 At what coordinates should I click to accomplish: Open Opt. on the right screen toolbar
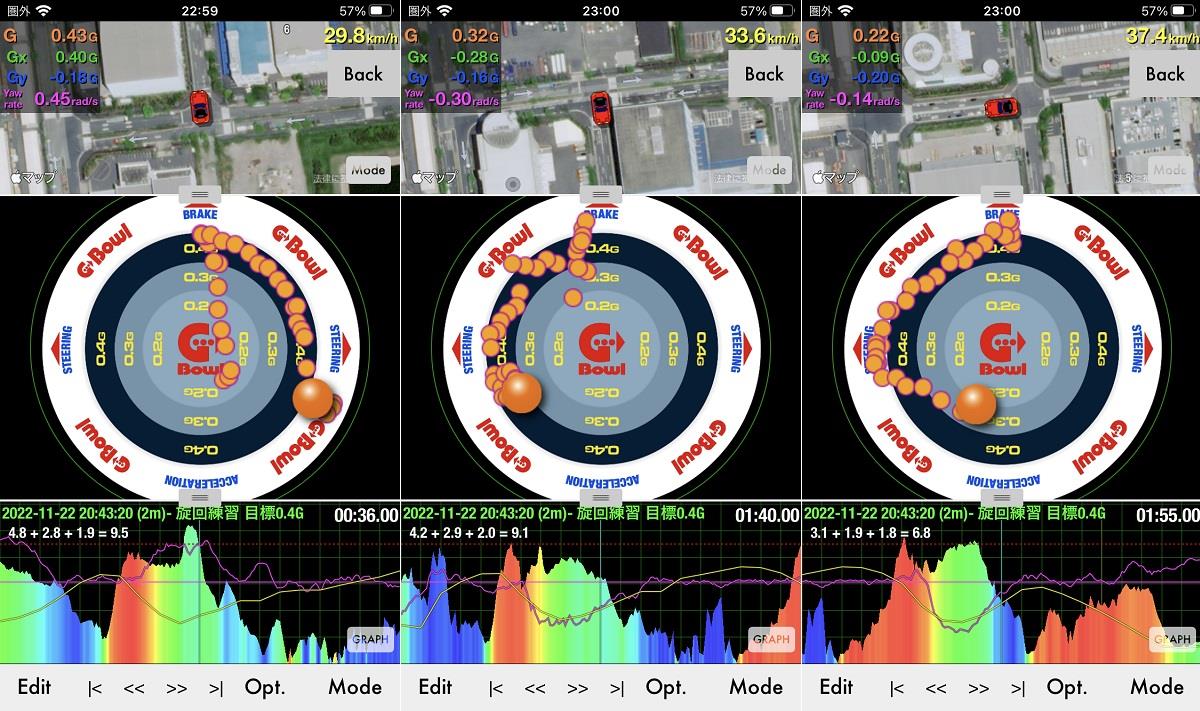pyautogui.click(x=1067, y=688)
